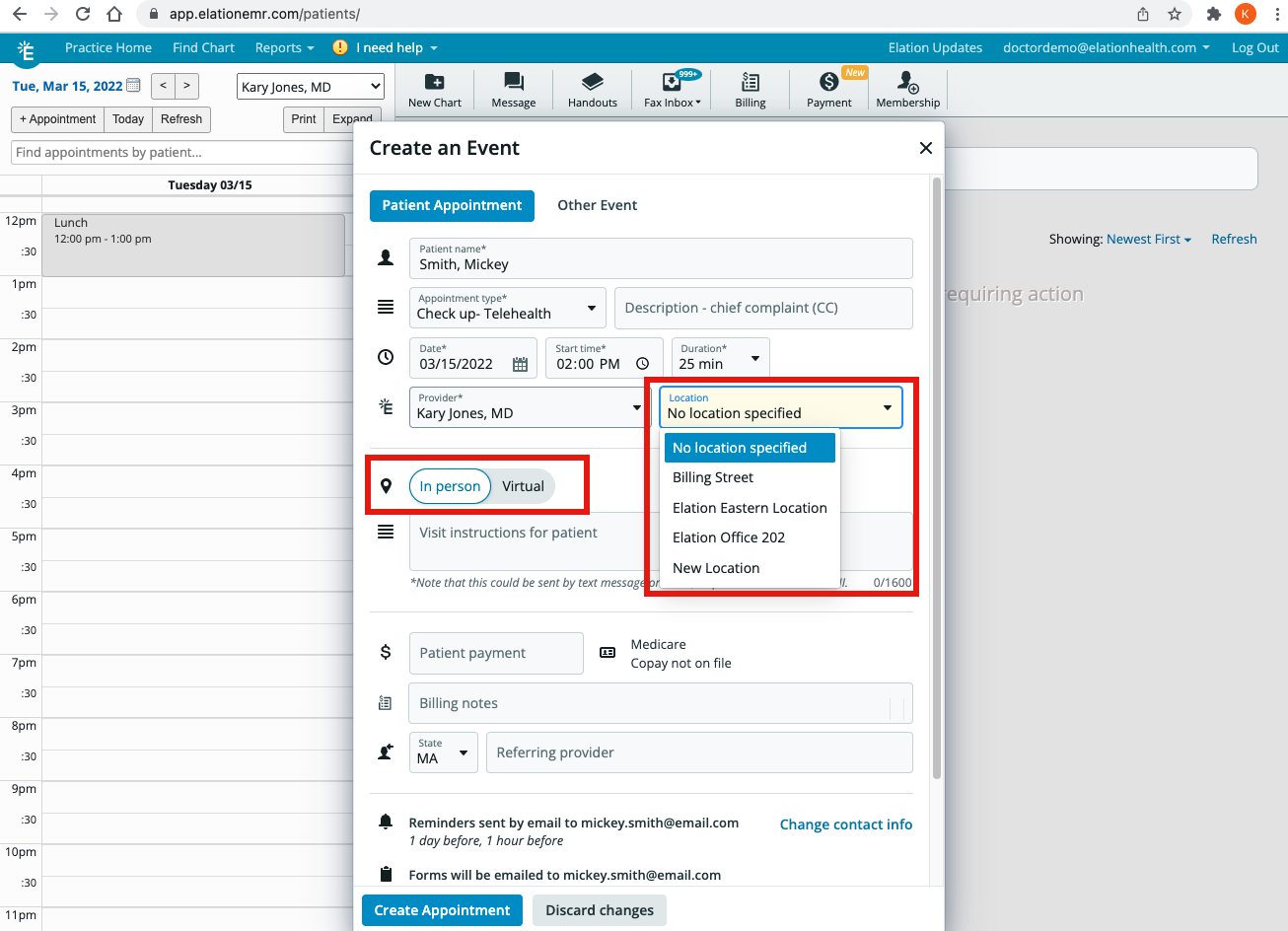
Task: Choose New Location option
Action: (750, 568)
